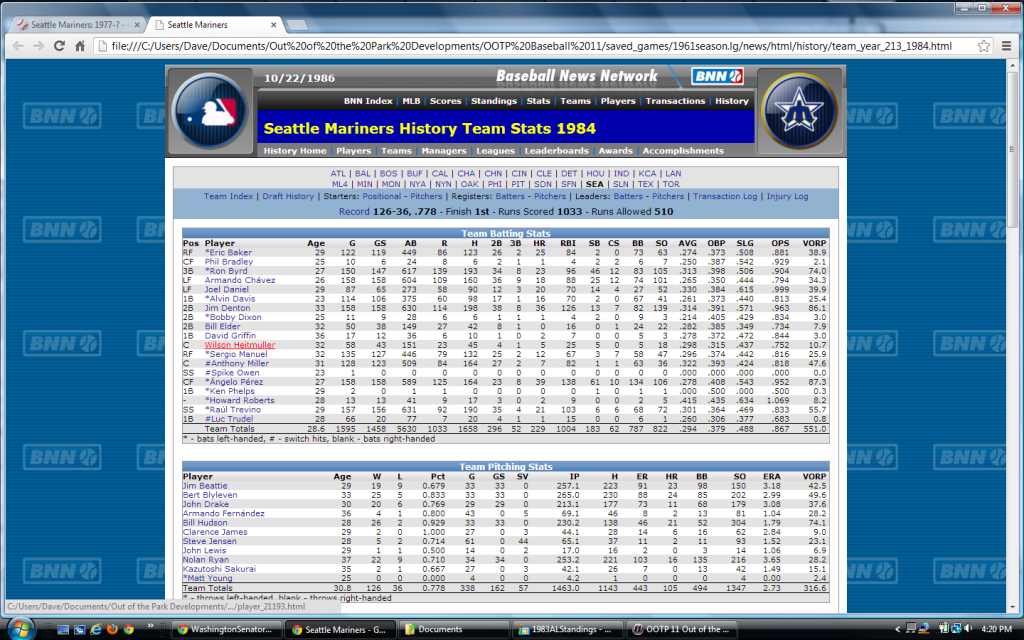Click the browser forward arrow
This screenshot has height=640, width=1024.
pos(39,46)
